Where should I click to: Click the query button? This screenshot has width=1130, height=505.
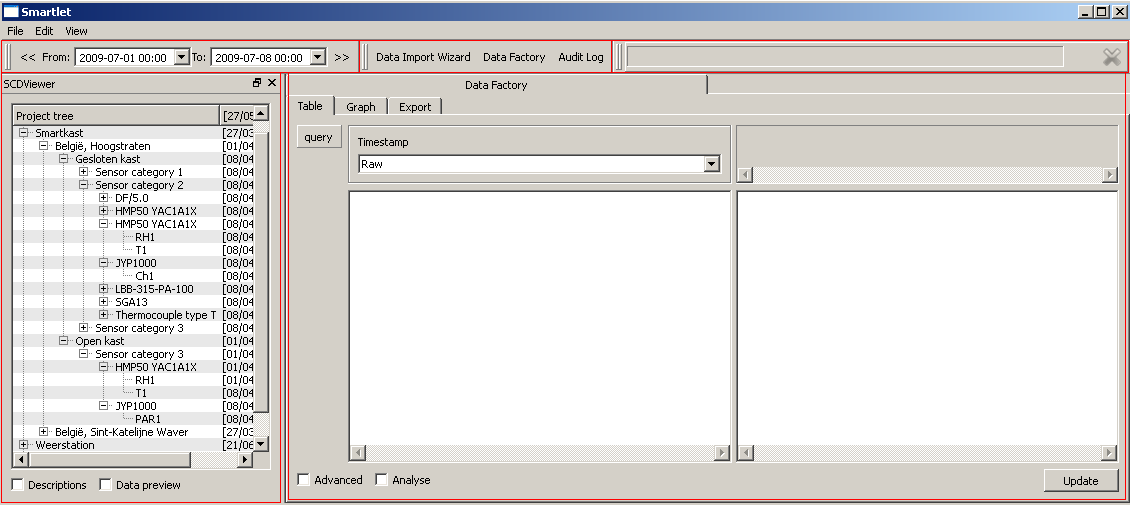(319, 137)
